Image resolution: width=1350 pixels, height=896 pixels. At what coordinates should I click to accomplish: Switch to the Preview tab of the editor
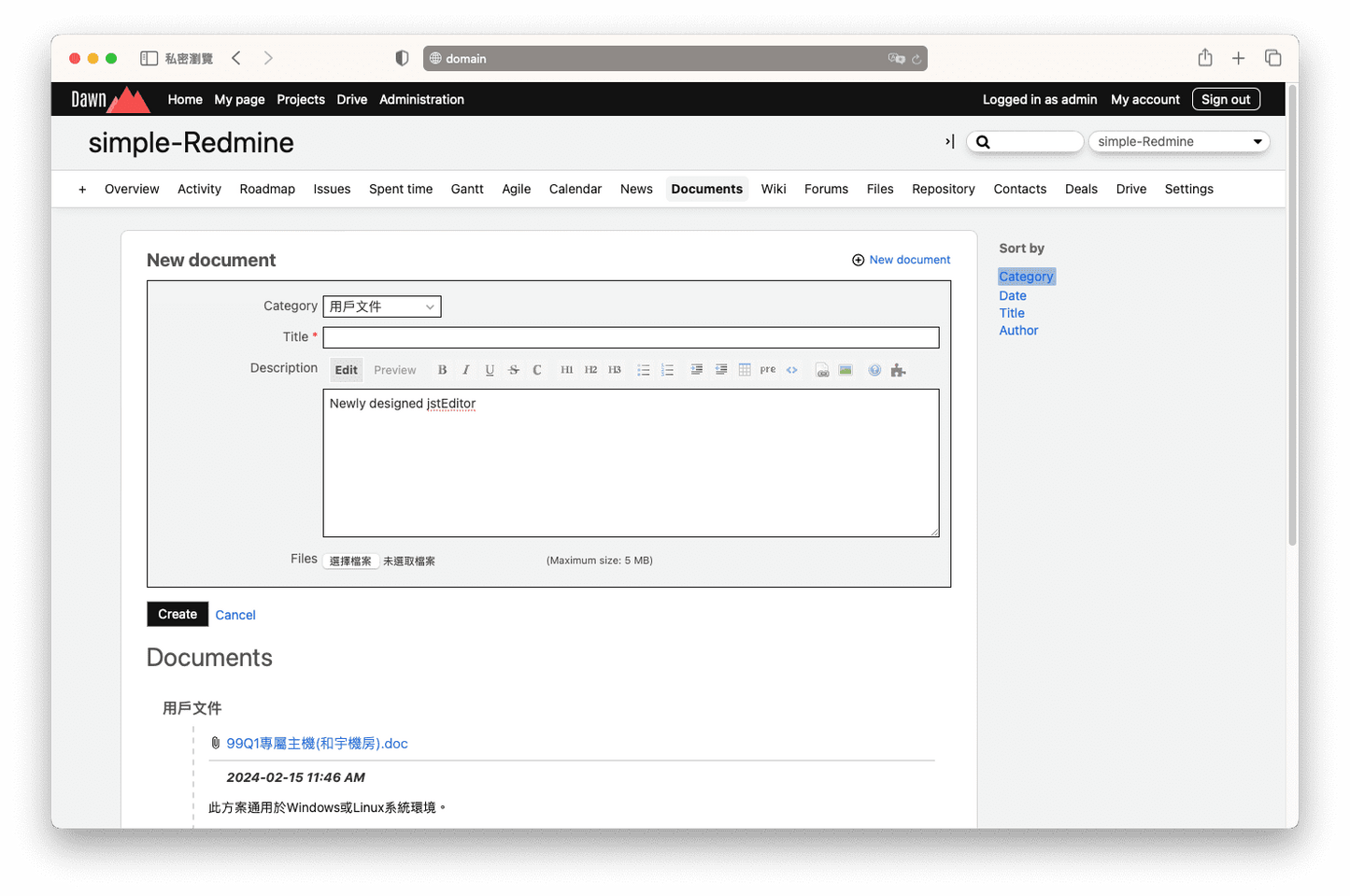pyautogui.click(x=394, y=369)
